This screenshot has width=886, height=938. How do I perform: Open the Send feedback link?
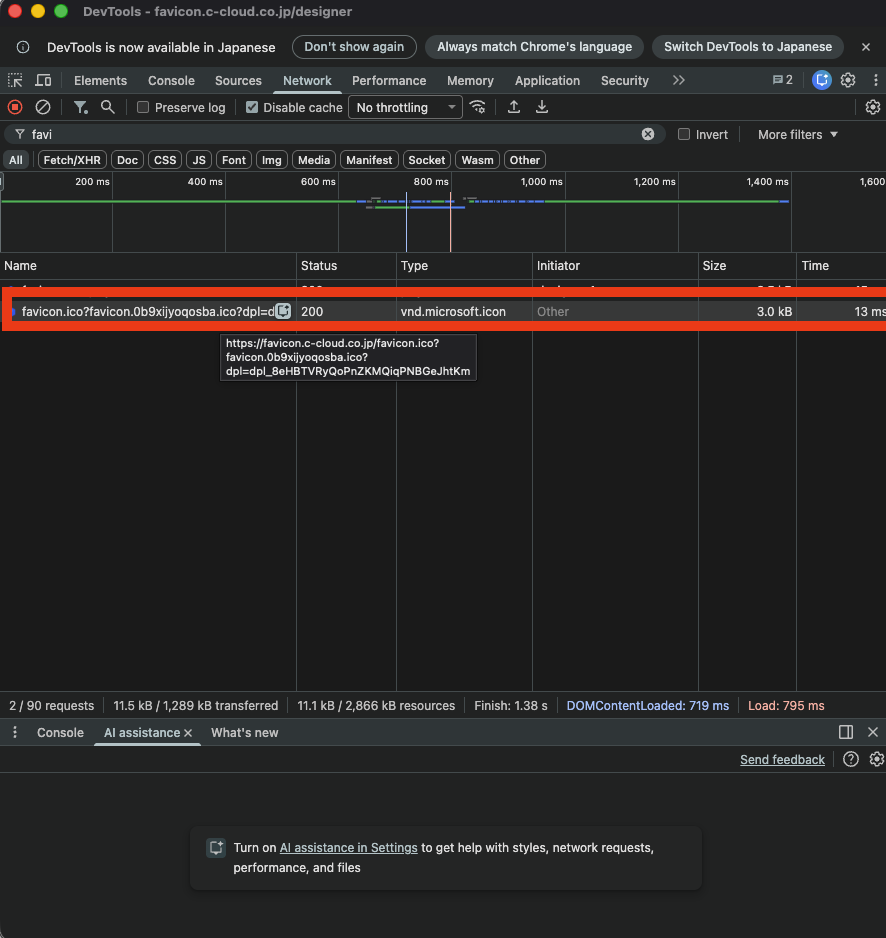coord(782,760)
